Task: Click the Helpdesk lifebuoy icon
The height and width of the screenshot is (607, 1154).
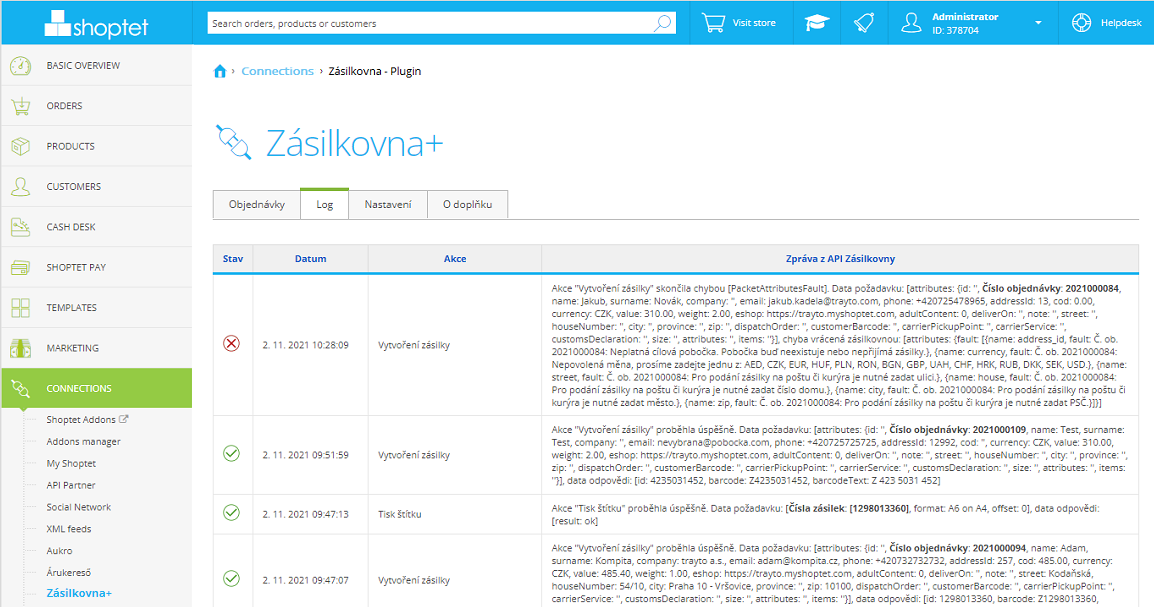Action: [1081, 23]
